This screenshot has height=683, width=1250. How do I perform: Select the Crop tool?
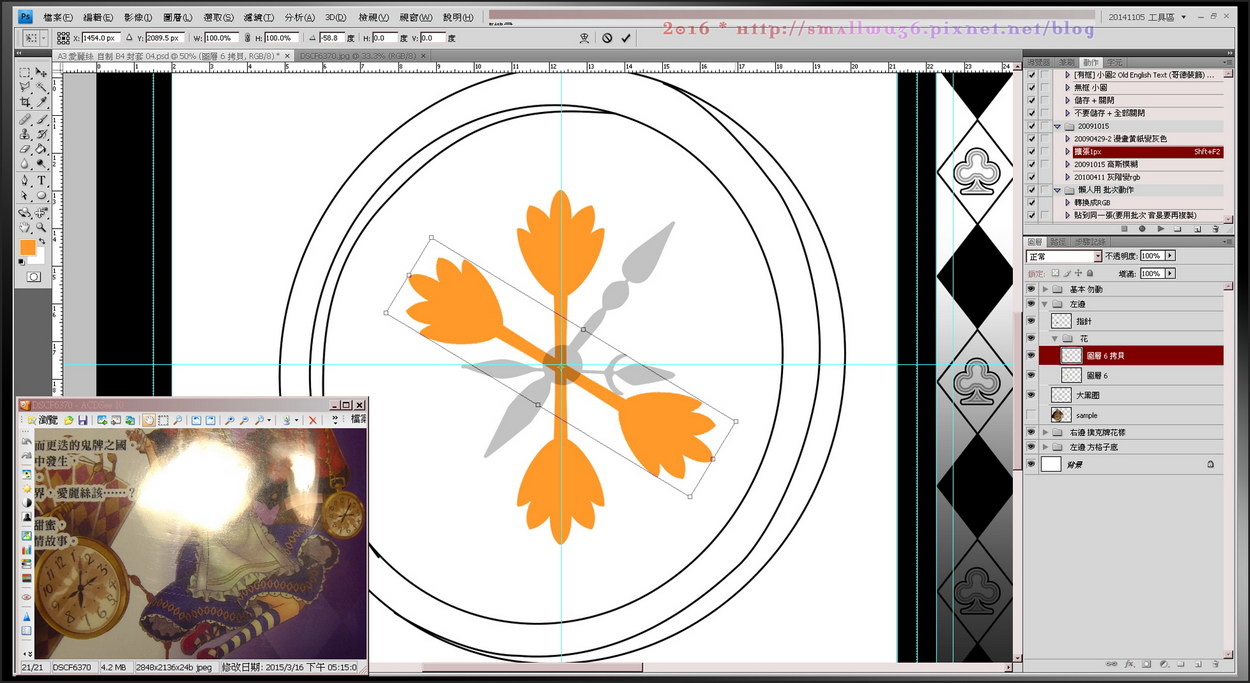click(x=25, y=102)
